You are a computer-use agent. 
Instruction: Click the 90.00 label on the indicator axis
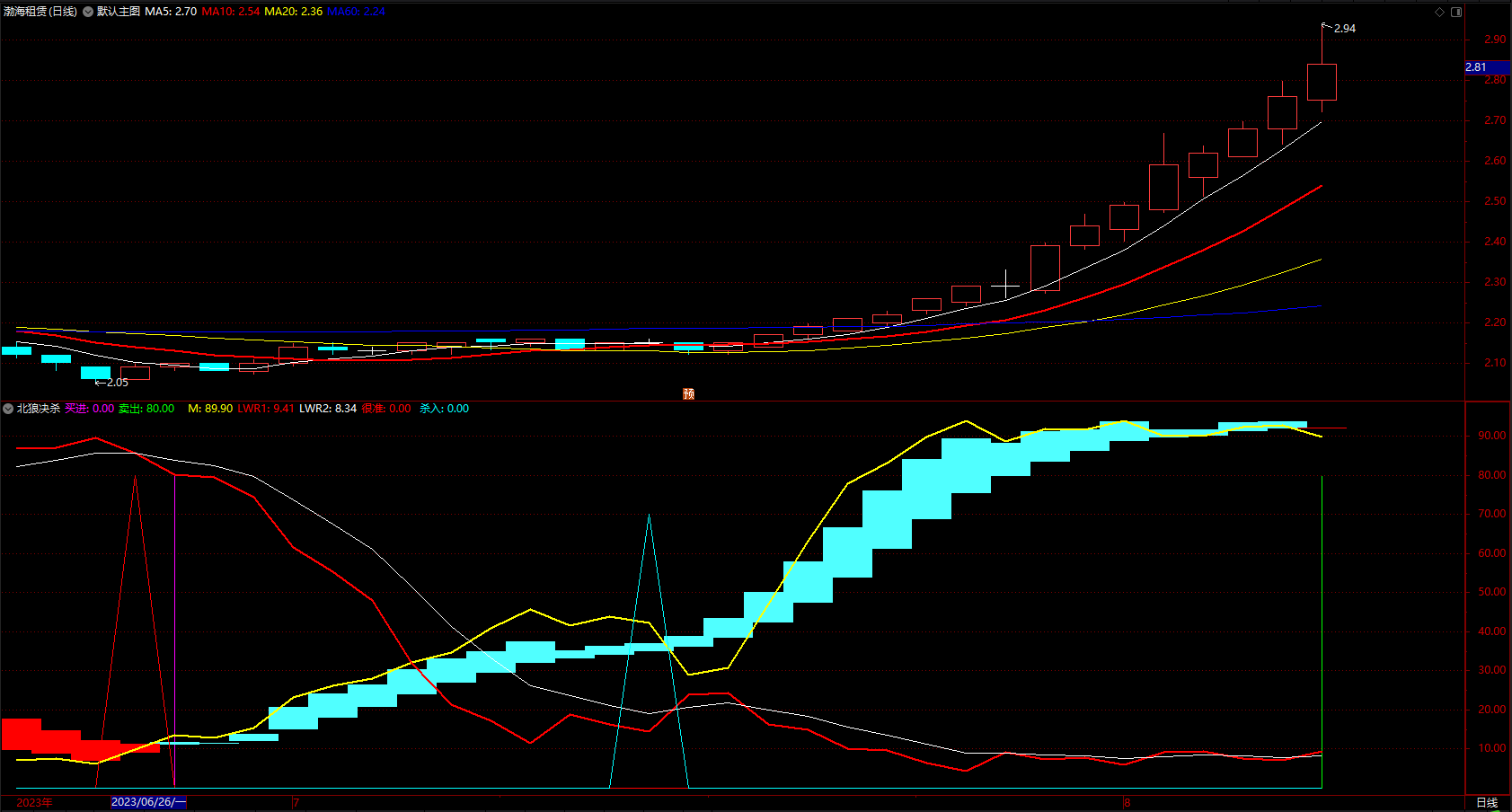1492,436
